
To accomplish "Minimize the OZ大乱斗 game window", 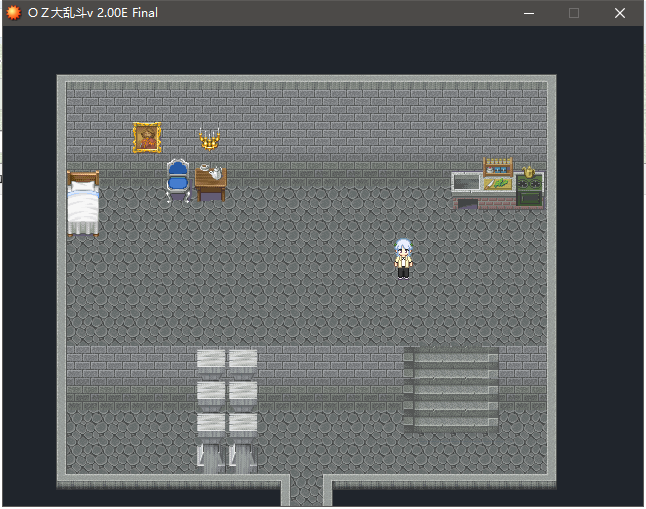I will [x=529, y=13].
